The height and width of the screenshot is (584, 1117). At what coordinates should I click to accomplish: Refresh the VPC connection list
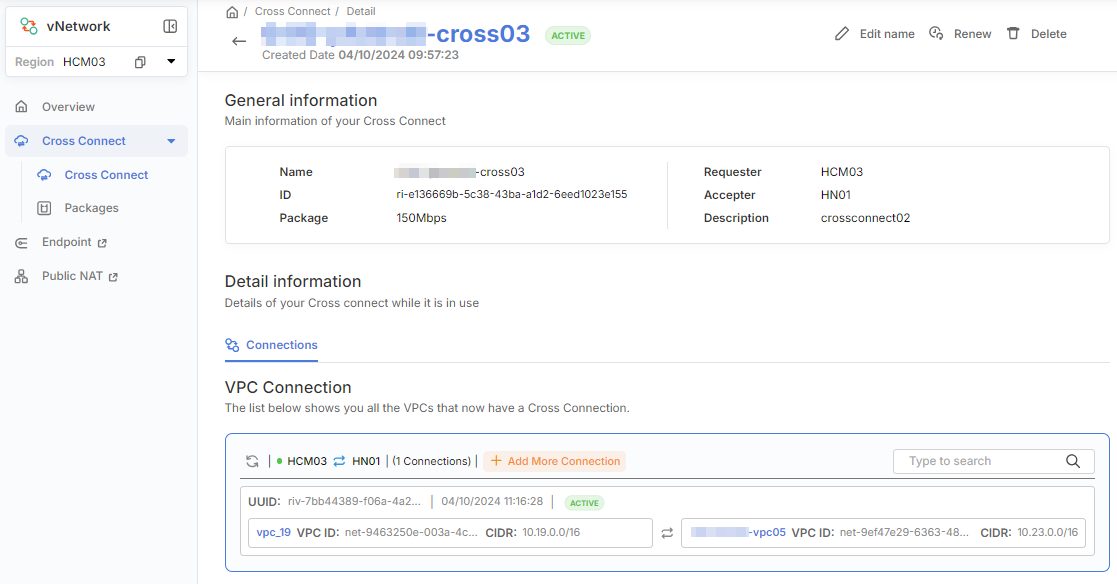pos(253,461)
